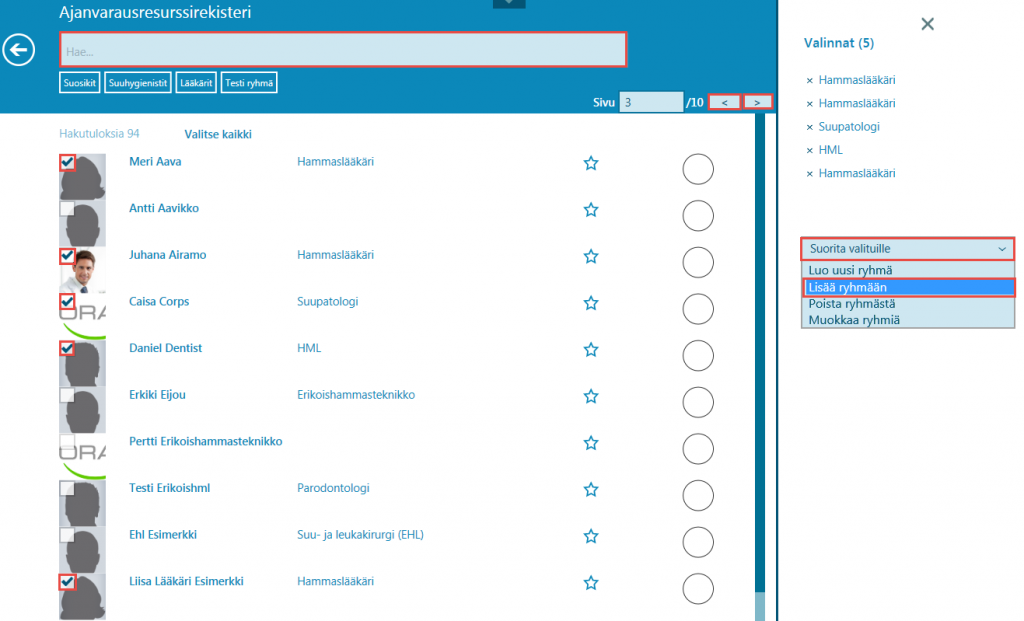
Task: Go to next page with > button
Action: coord(758,102)
